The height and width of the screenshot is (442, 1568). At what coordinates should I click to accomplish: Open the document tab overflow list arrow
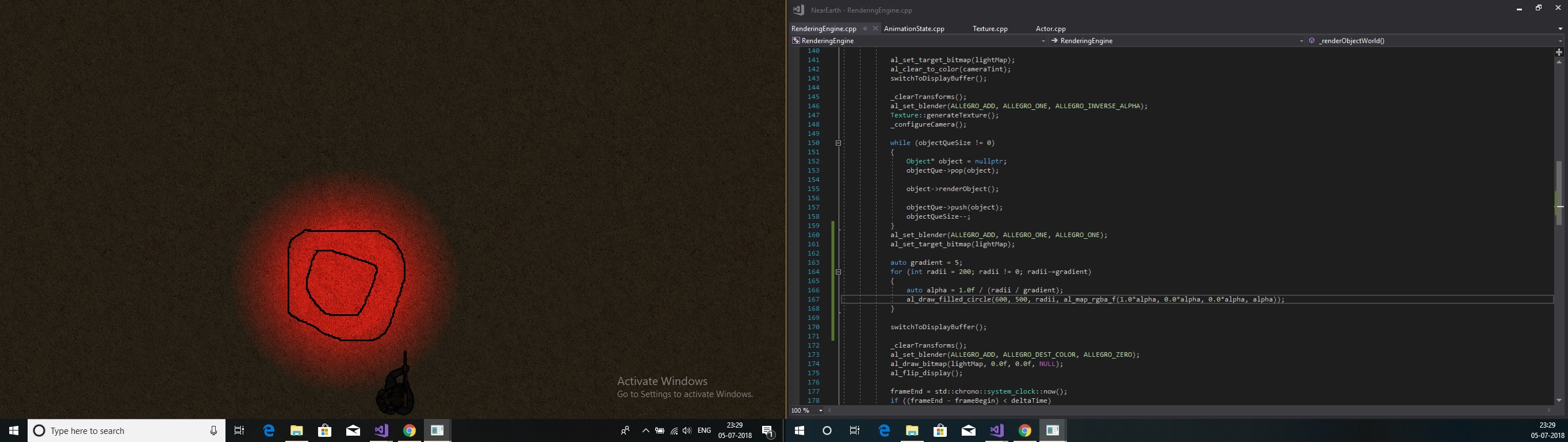click(x=1560, y=29)
